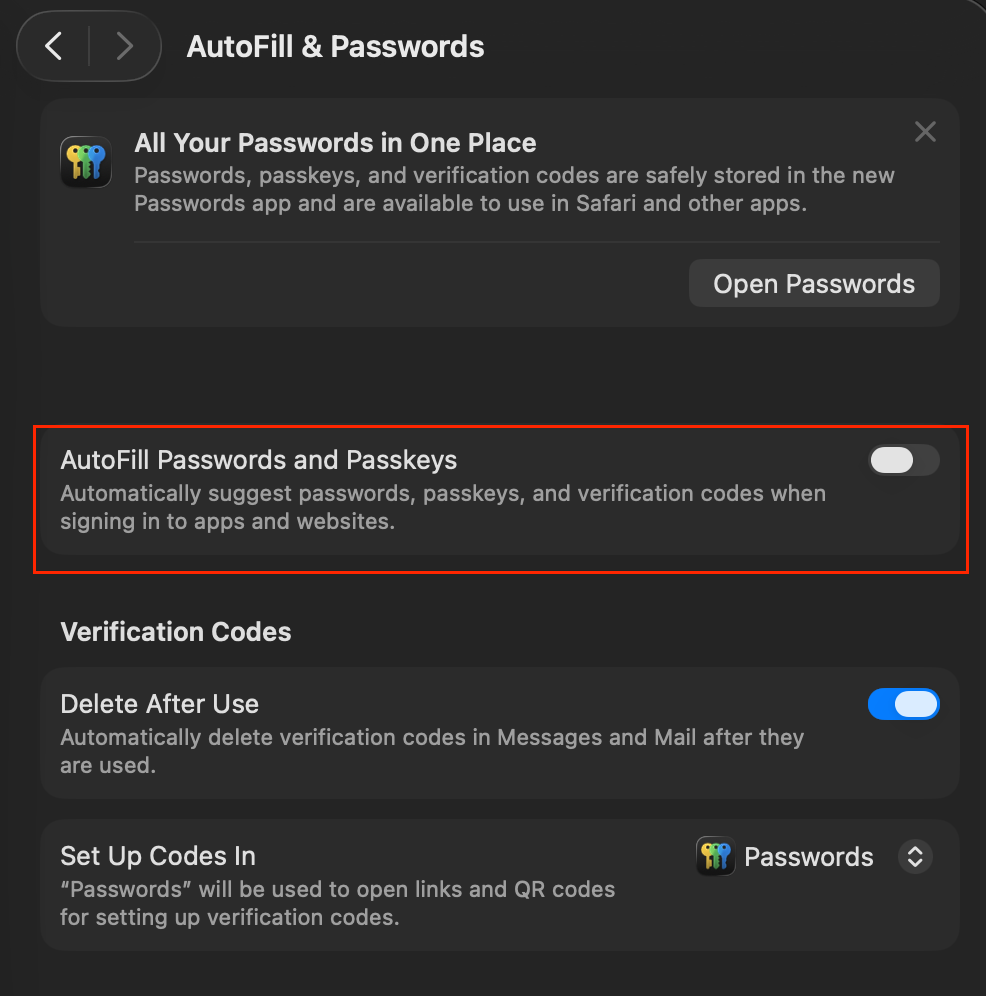The image size is (986, 996).
Task: Click the Passwords keys icon in the banner
Action: [x=86, y=162]
